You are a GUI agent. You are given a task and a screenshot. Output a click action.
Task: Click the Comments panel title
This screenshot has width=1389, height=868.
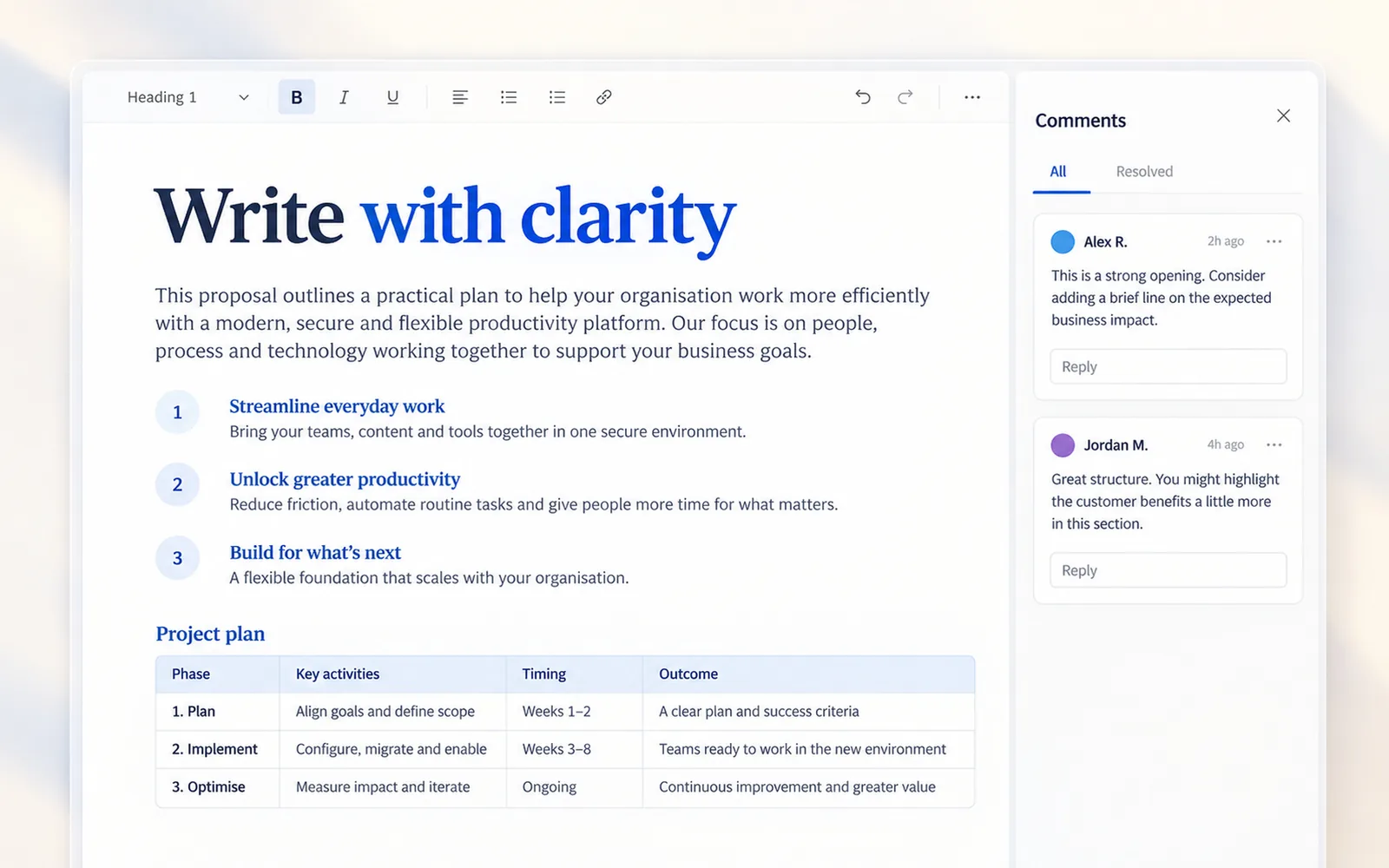pyautogui.click(x=1081, y=121)
